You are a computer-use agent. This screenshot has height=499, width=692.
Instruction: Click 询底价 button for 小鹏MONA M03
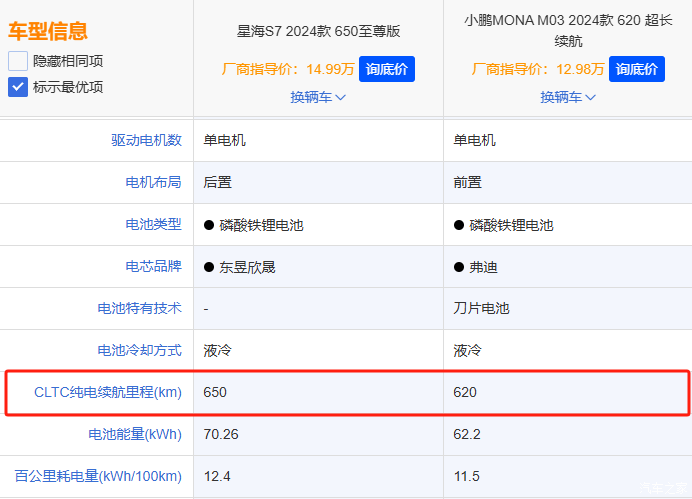pos(636,69)
